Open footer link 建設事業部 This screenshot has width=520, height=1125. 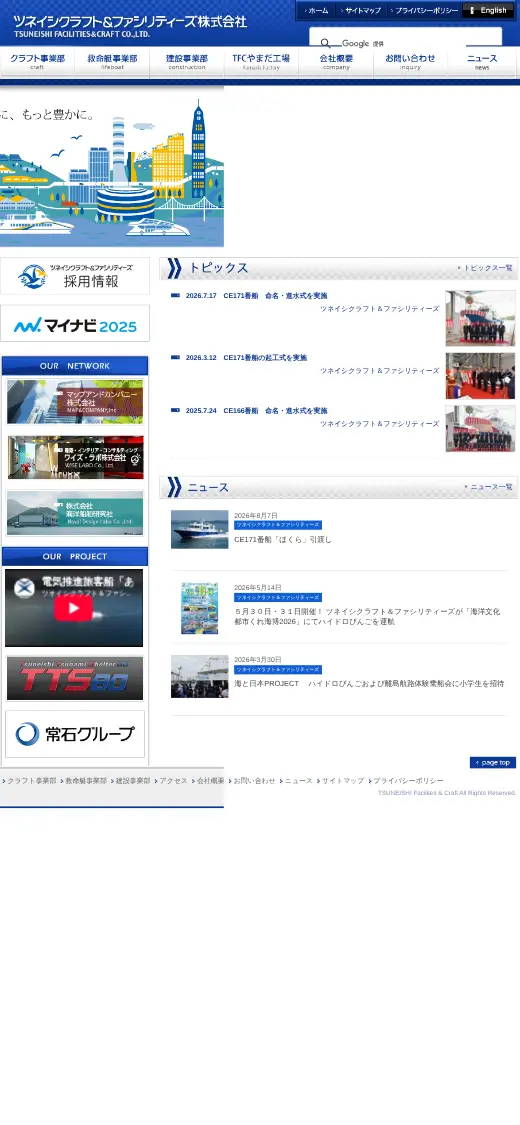pos(133,781)
